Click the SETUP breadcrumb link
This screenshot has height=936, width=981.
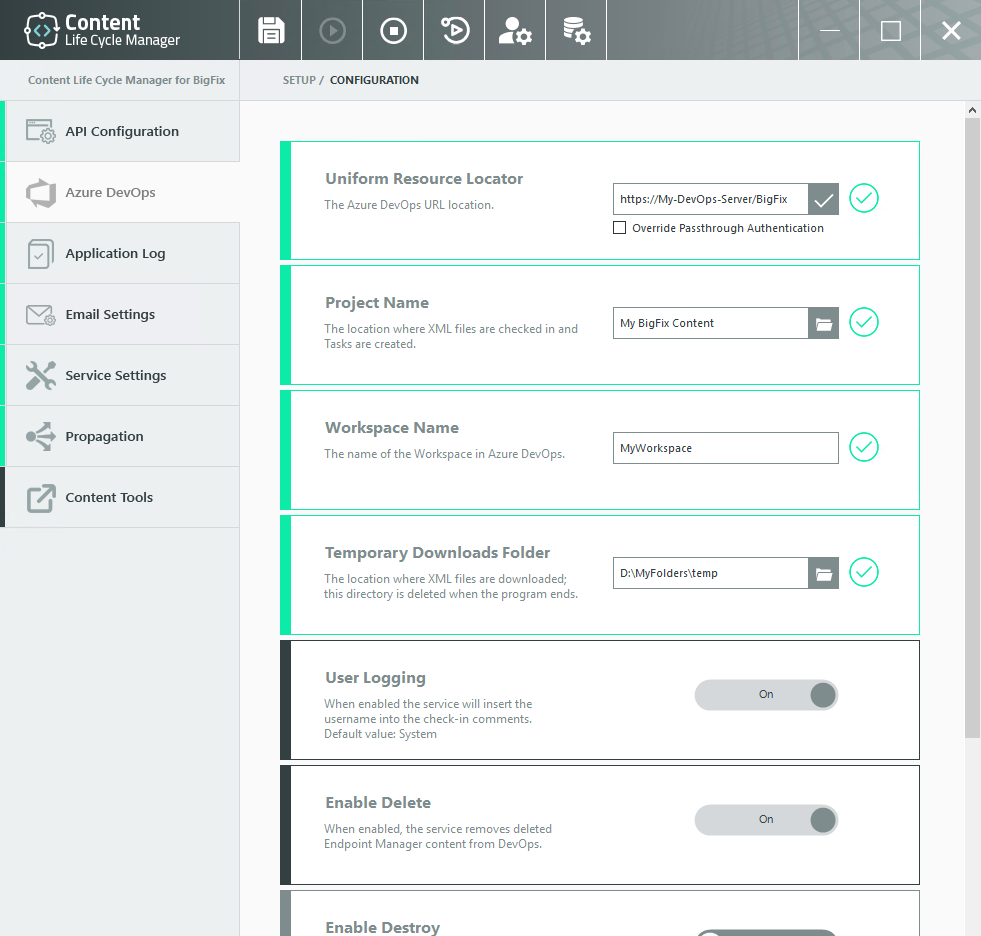click(x=299, y=80)
